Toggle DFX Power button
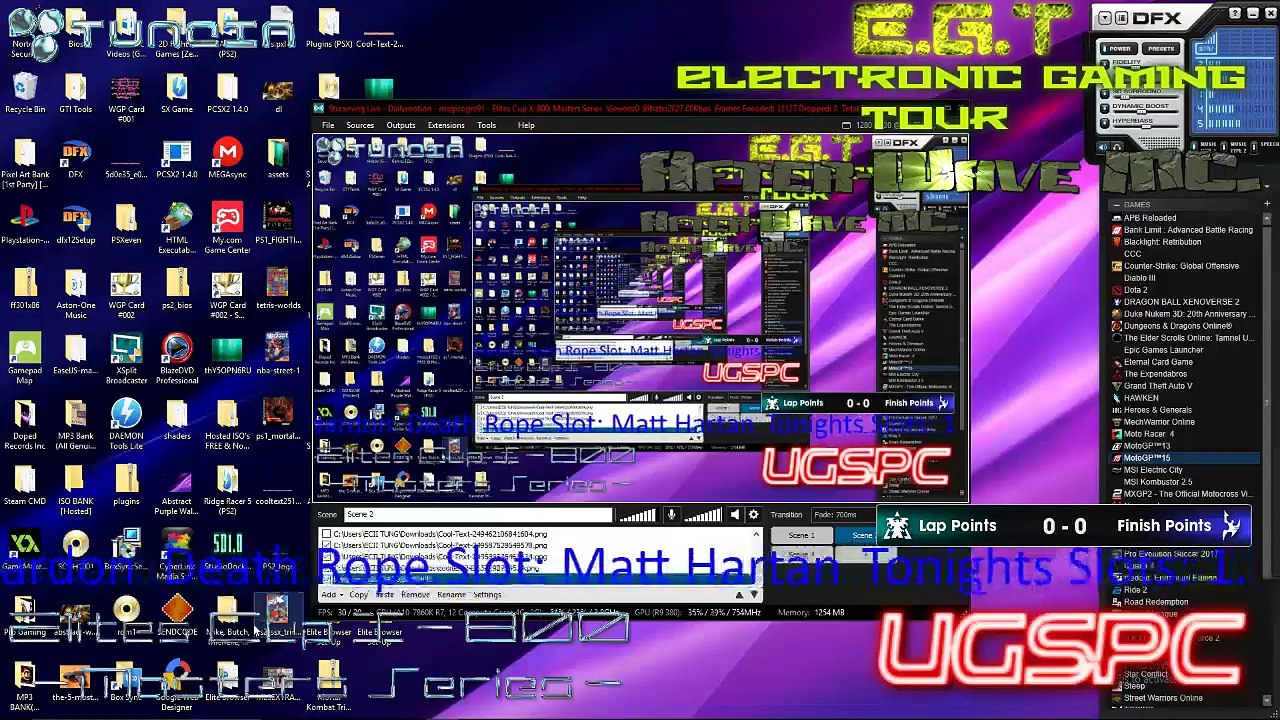This screenshot has height=720, width=1280. (x=1120, y=48)
